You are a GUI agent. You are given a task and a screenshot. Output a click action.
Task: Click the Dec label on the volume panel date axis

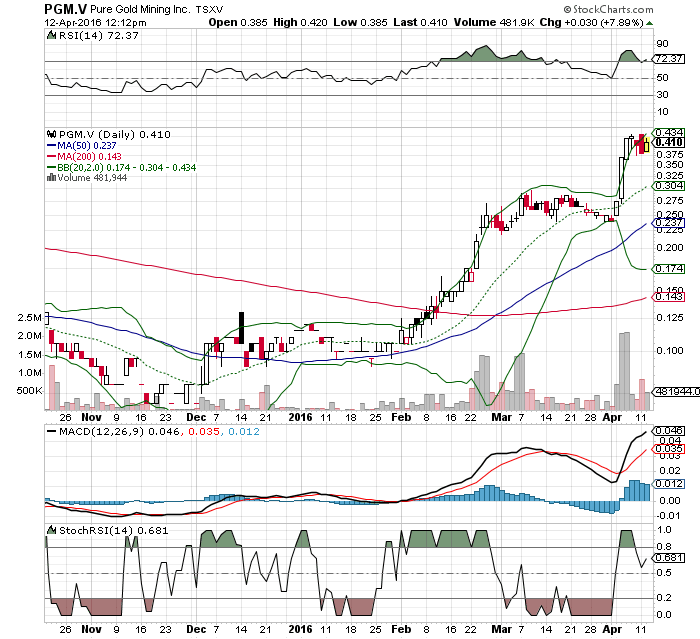point(196,417)
